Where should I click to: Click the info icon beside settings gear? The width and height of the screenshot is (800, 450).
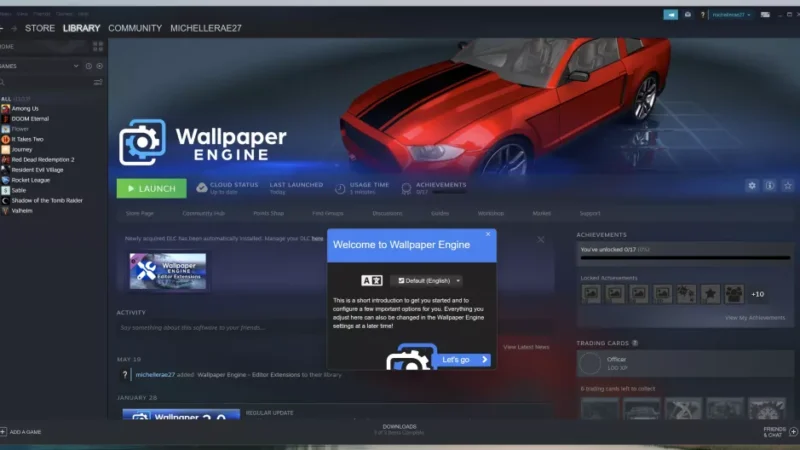pos(770,186)
